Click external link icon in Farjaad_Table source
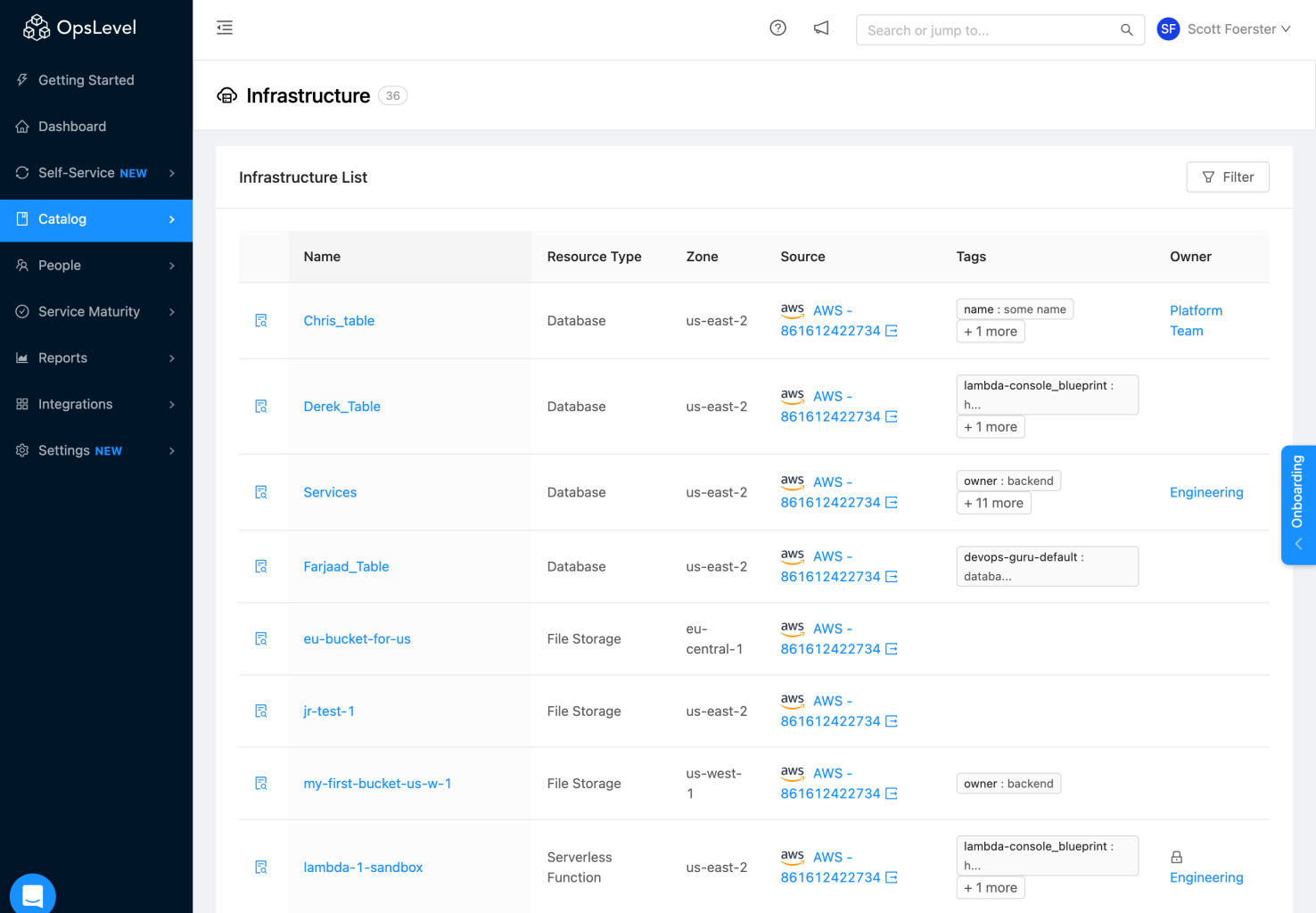The height and width of the screenshot is (913, 1316). click(892, 577)
